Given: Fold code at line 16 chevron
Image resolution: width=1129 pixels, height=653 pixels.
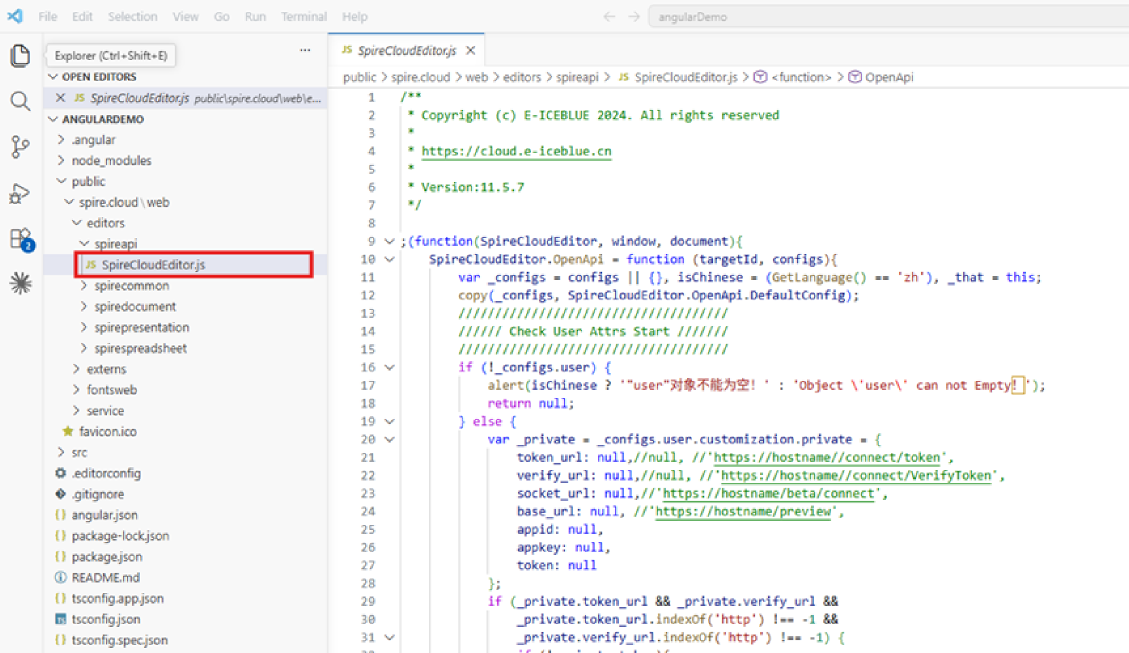Looking at the screenshot, I should click(390, 367).
